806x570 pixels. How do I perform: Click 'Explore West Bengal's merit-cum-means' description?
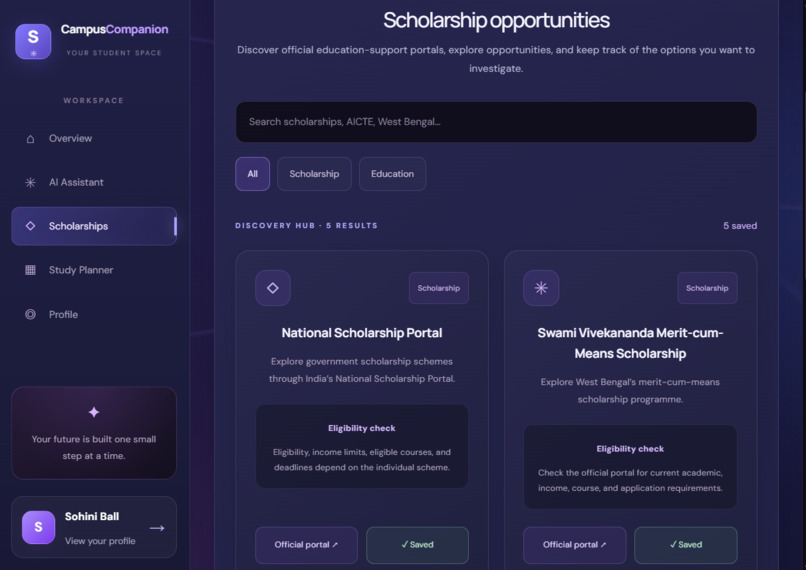pyautogui.click(x=630, y=391)
